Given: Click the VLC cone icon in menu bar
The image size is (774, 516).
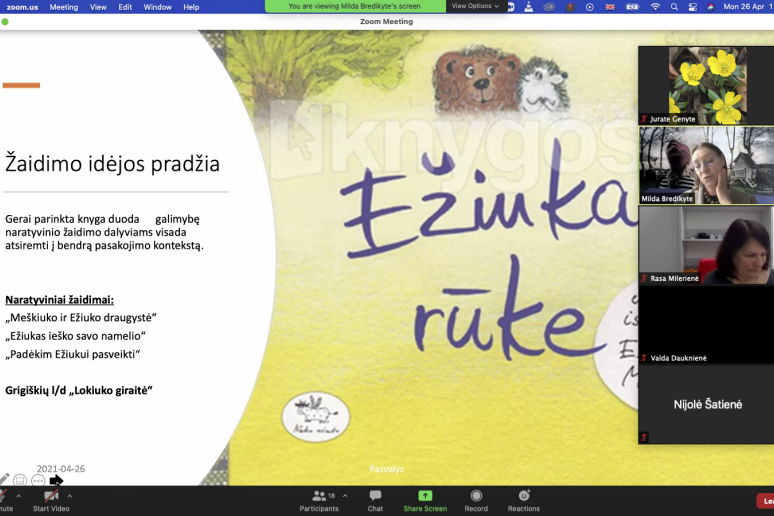Looking at the screenshot, I should click(x=529, y=6).
